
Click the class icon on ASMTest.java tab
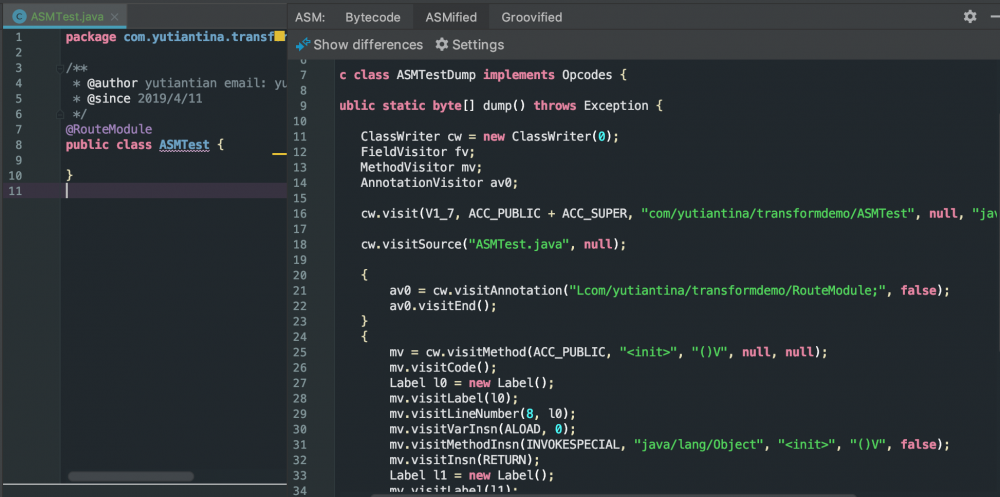click(18, 17)
